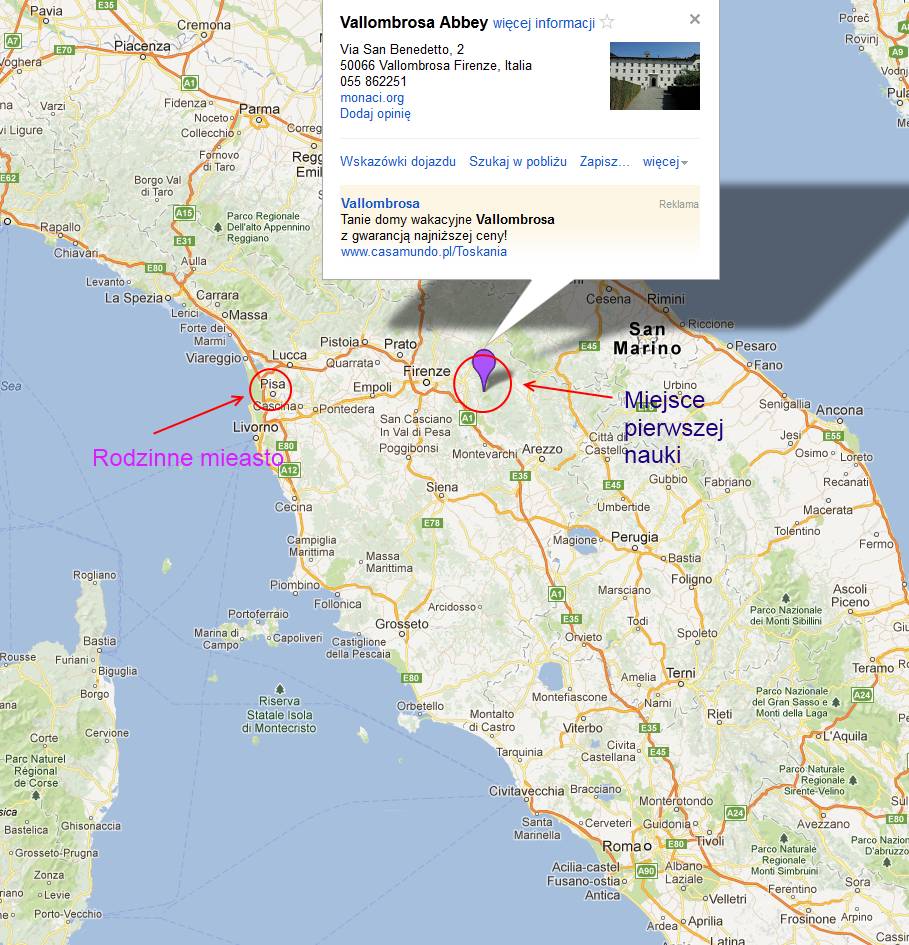Click the E78 road shield icon
This screenshot has width=909, height=945.
coord(432,523)
